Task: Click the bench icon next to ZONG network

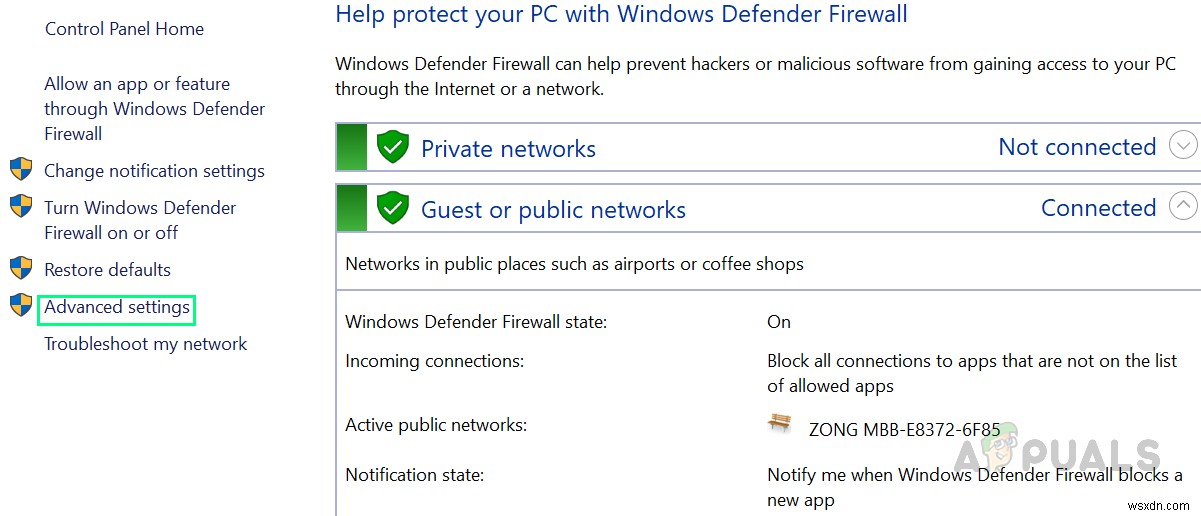Action: (780, 423)
